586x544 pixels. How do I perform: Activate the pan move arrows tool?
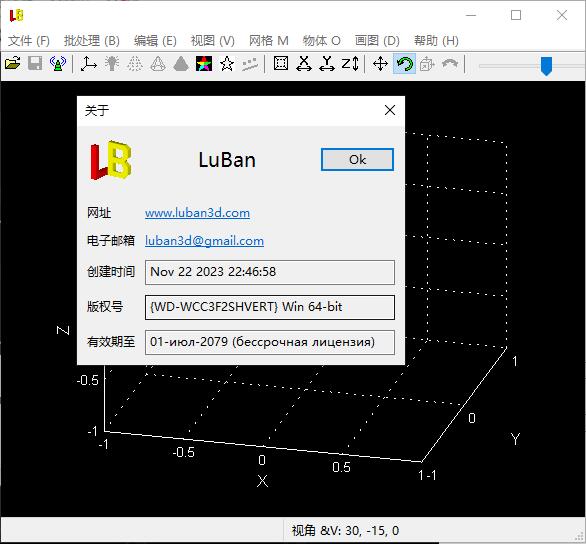pos(380,64)
